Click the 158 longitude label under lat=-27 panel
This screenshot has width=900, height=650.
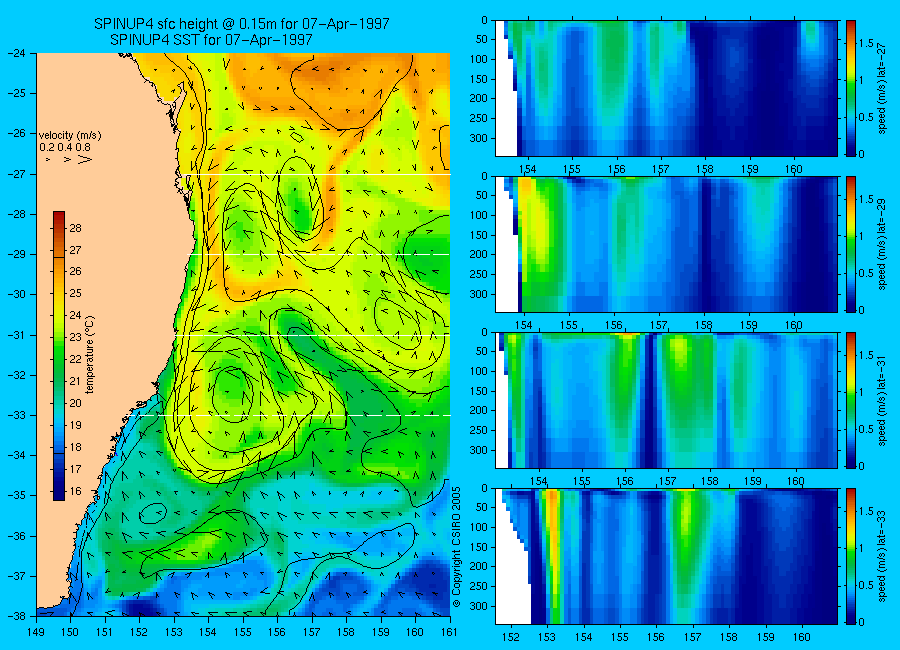tap(705, 169)
